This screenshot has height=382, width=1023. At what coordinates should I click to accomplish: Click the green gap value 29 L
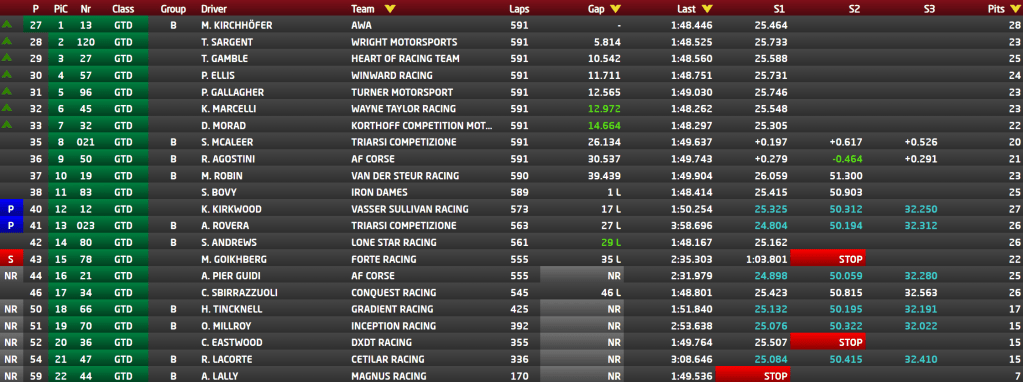coord(611,242)
